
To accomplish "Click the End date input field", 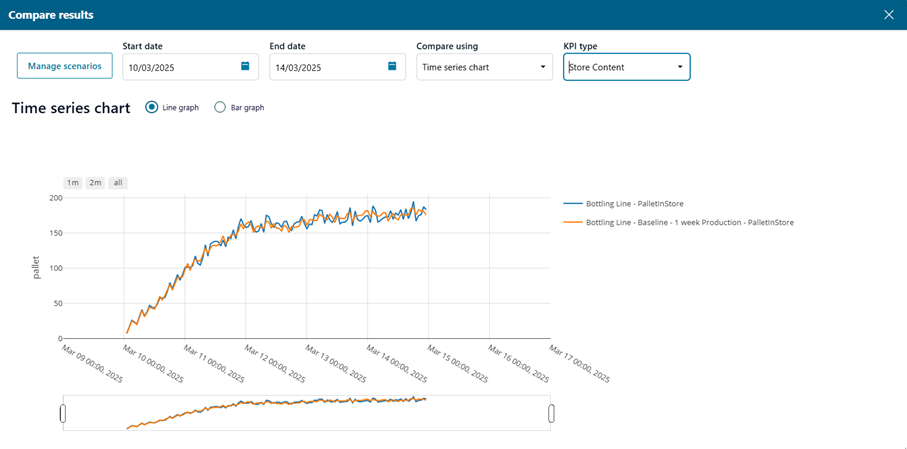I will tap(327, 67).
